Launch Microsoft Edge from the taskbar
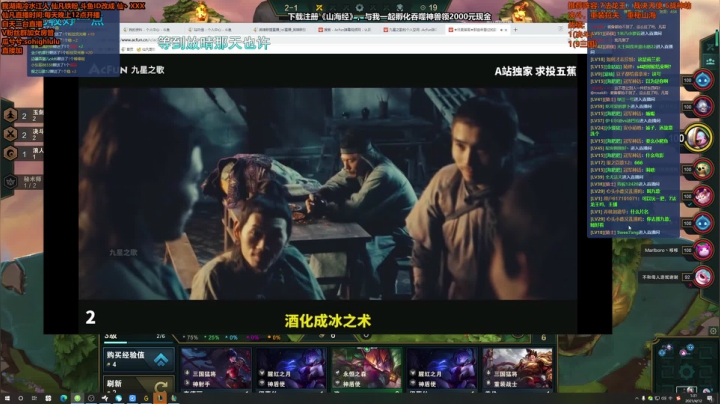 pyautogui.click(x=64, y=398)
